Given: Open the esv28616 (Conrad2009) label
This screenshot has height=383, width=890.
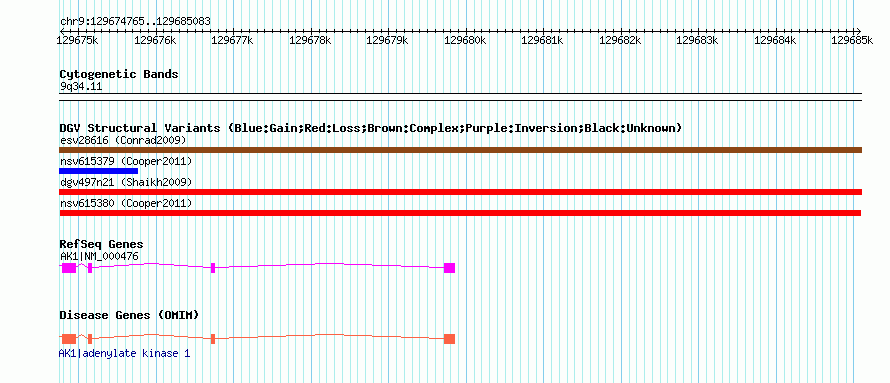Looking at the screenshot, I should tap(123, 140).
